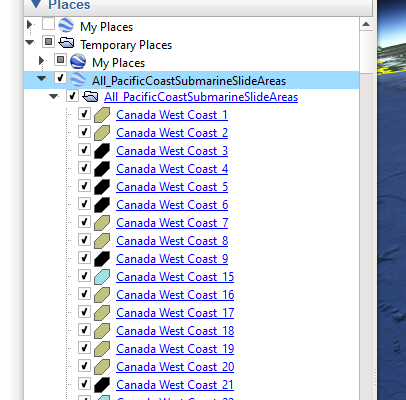Open the Canada West Coast 1 link
Screen dimensions: 406x400
point(172,115)
